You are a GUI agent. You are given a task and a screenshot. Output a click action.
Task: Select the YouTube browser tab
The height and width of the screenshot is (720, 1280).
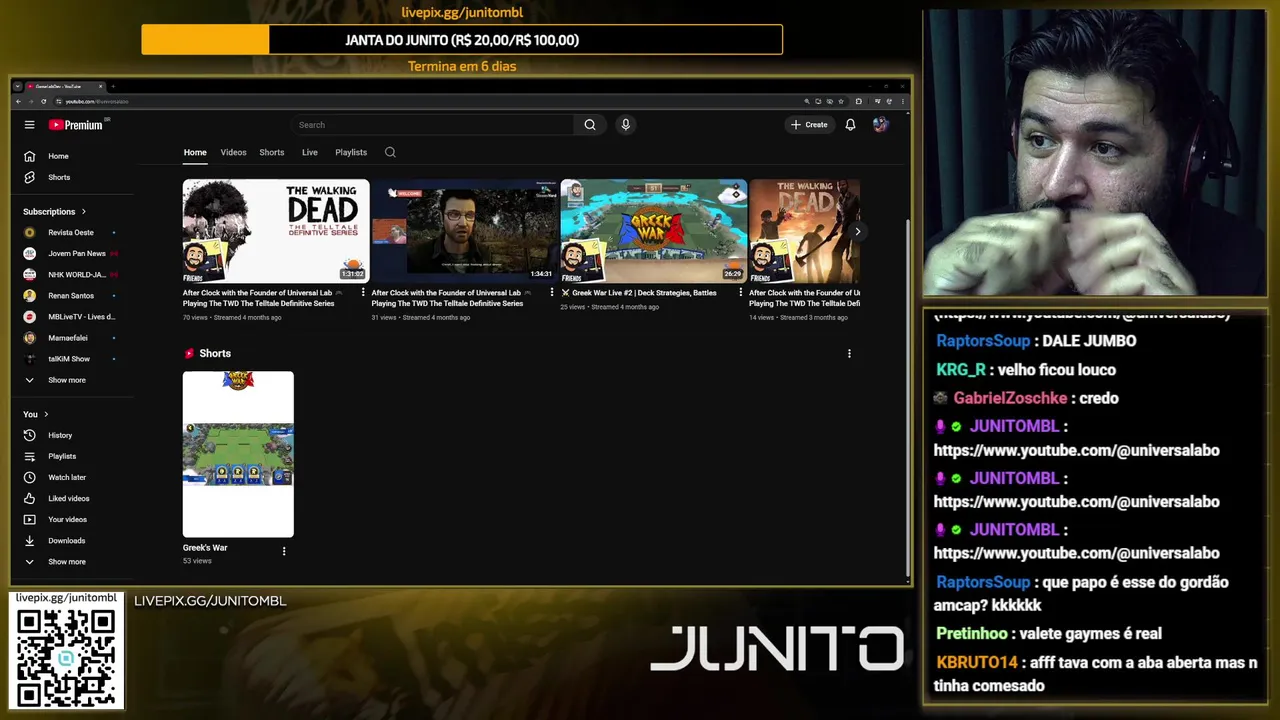tap(63, 87)
